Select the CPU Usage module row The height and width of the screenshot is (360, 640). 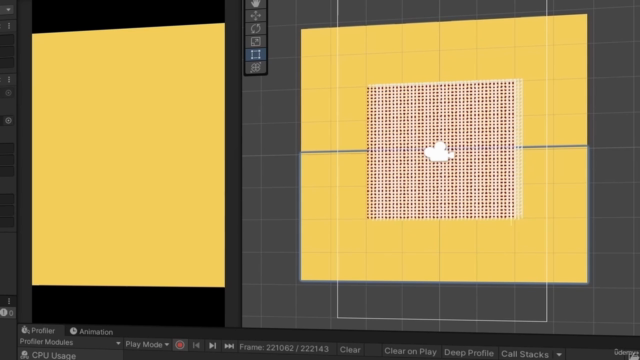tap(70, 355)
